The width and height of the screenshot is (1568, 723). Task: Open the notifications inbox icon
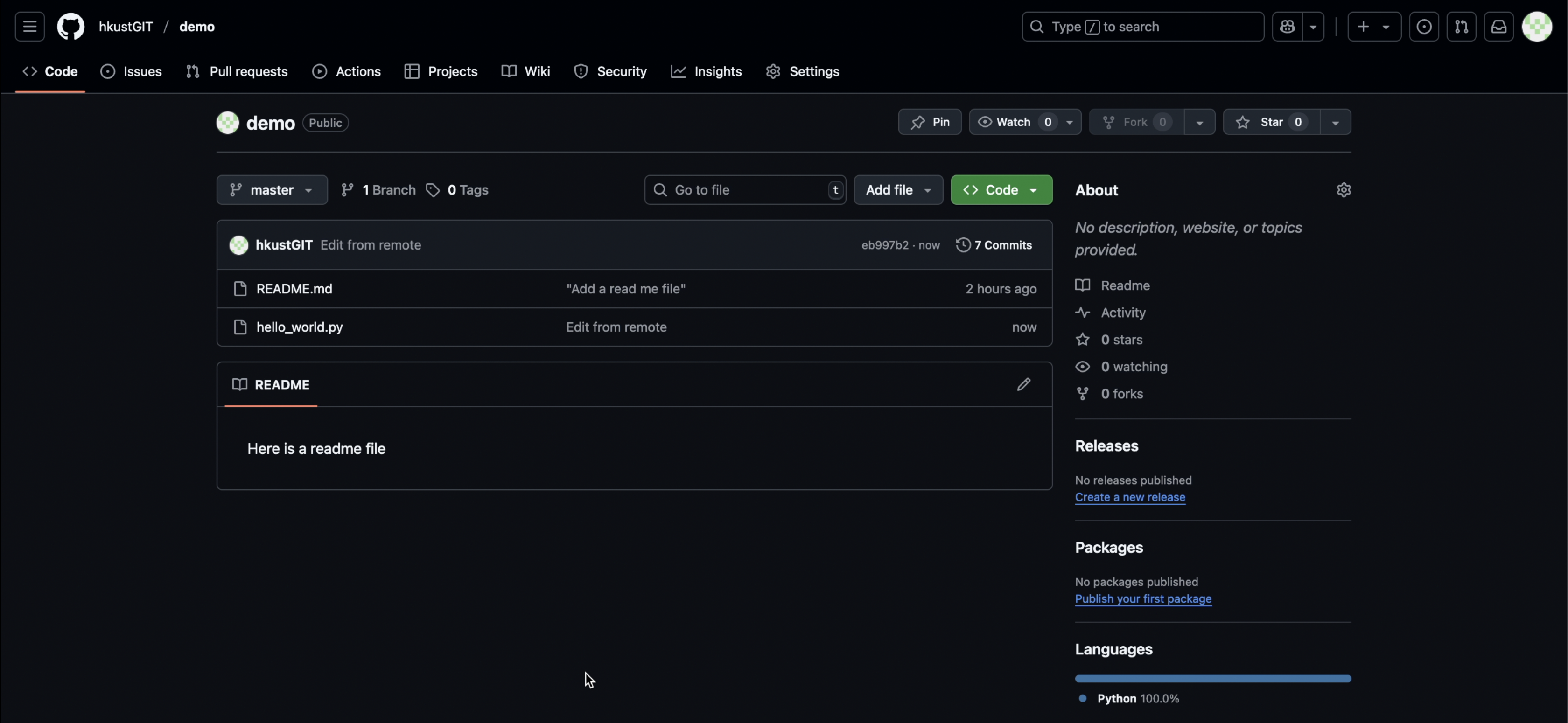click(x=1498, y=27)
